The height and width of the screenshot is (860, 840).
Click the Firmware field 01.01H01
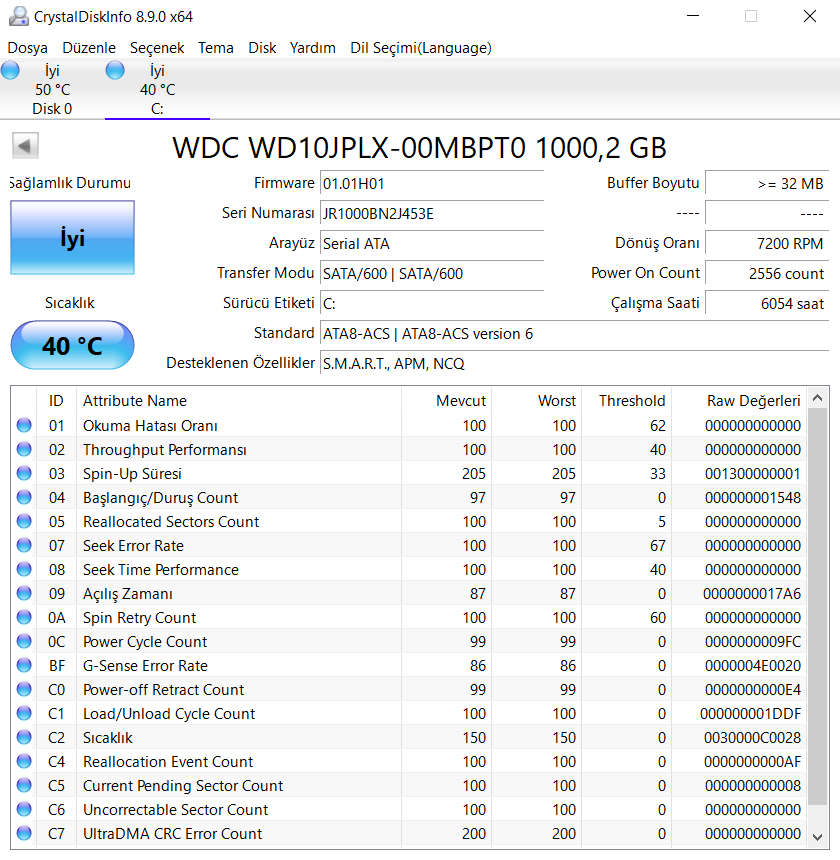click(432, 184)
